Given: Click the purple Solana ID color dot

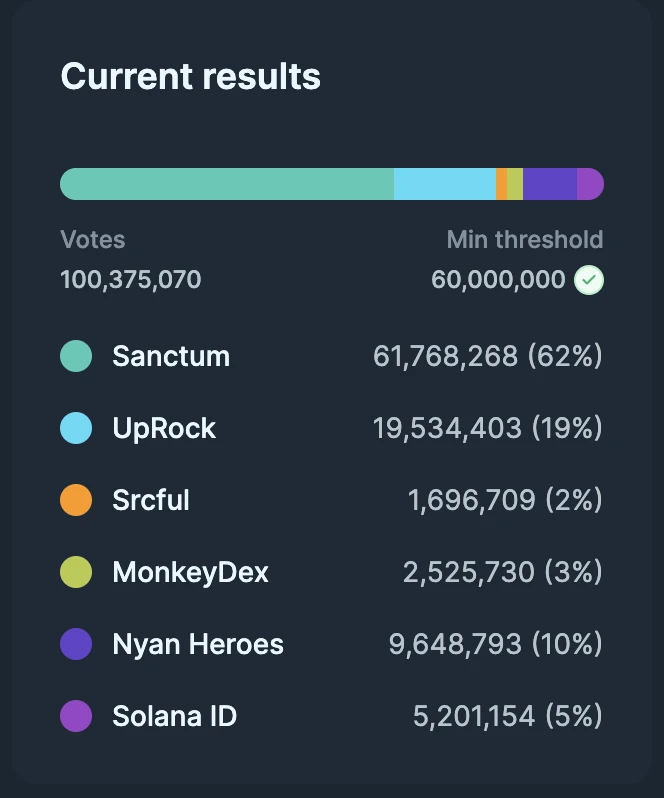Looking at the screenshot, I should [x=76, y=716].
